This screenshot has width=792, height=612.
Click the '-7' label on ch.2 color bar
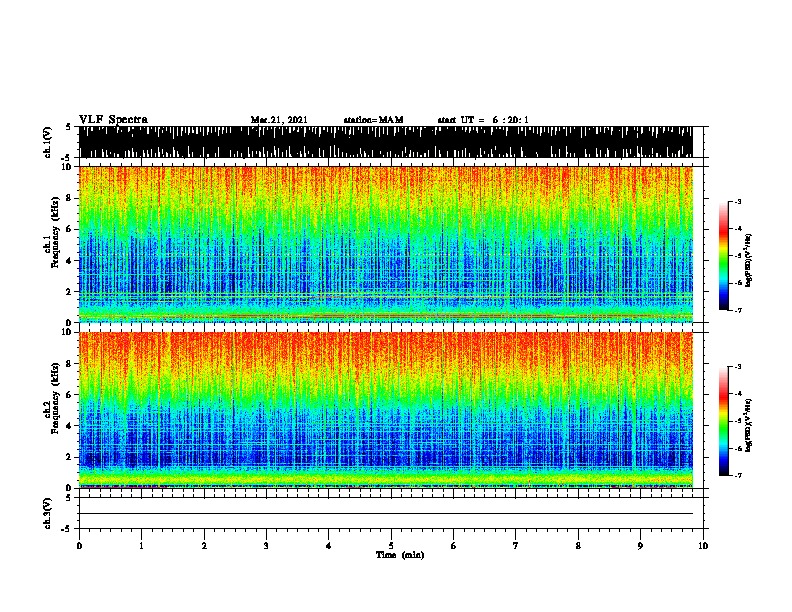point(738,475)
